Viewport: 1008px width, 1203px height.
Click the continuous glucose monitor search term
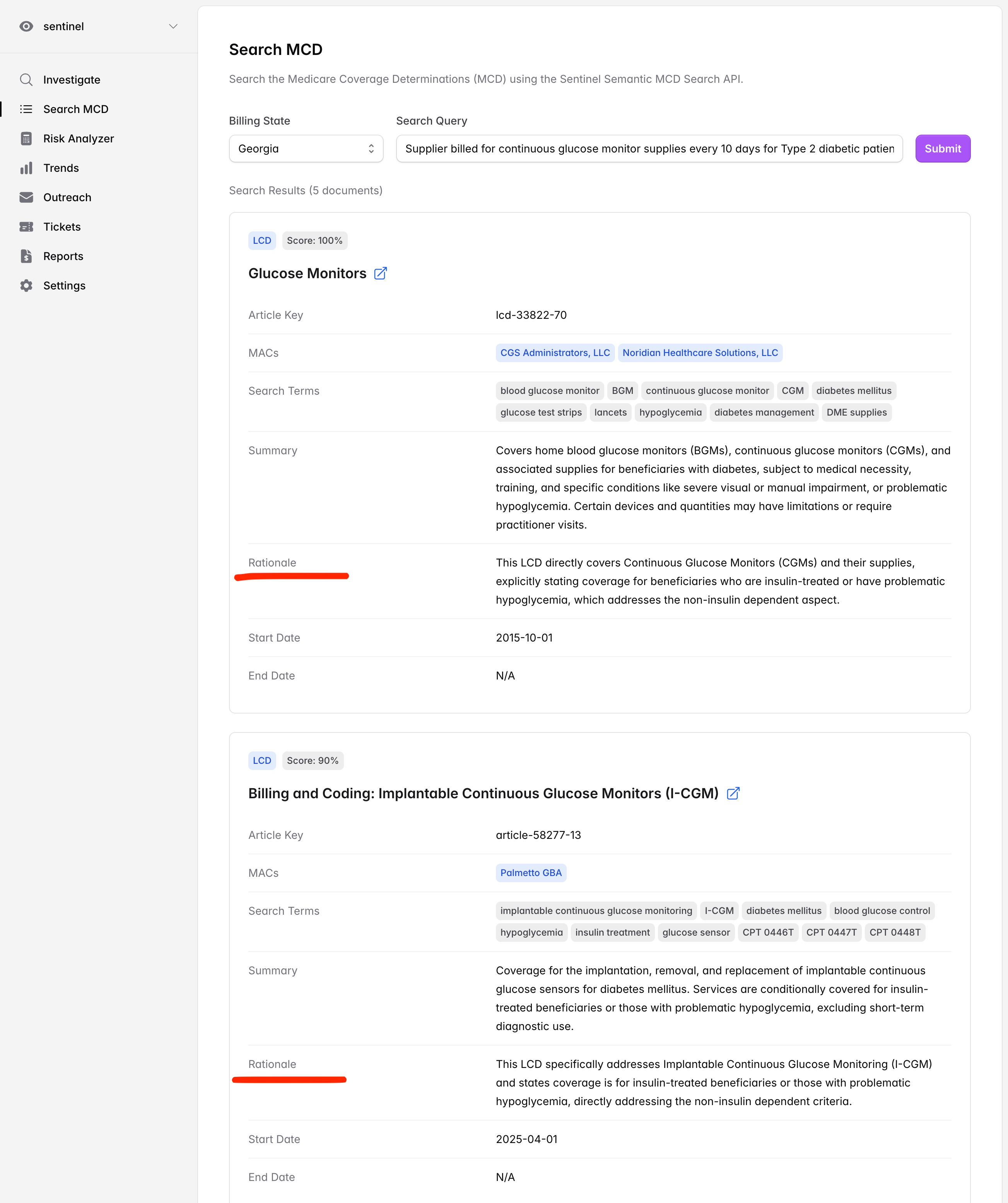point(707,391)
